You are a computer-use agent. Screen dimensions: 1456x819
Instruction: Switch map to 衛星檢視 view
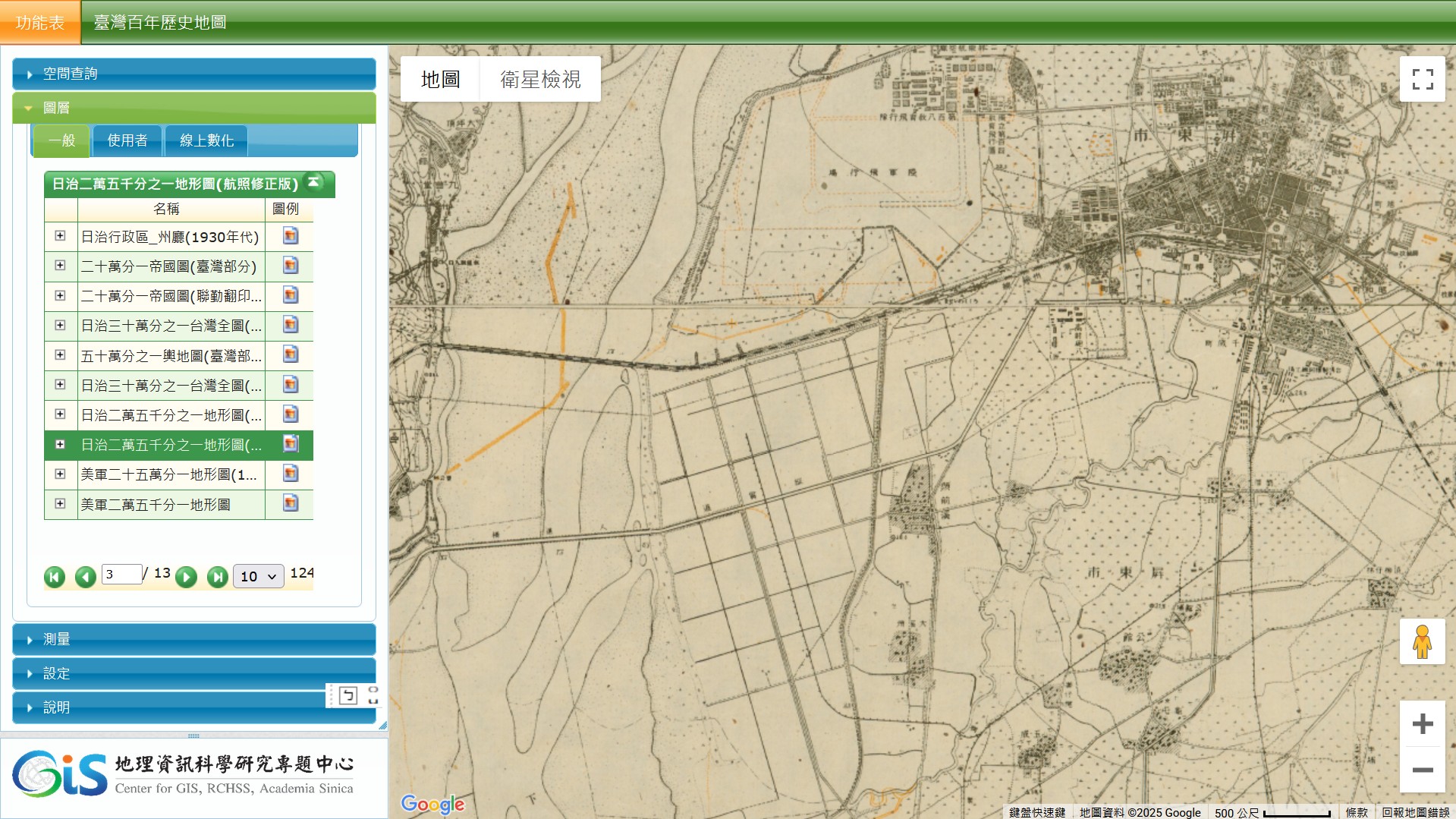click(x=540, y=79)
